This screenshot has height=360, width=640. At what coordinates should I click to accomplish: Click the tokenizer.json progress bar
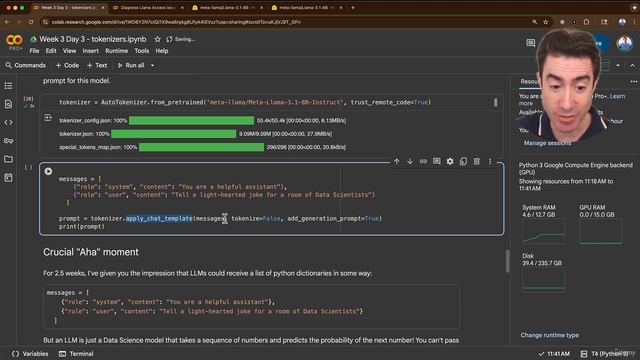pos(173,134)
